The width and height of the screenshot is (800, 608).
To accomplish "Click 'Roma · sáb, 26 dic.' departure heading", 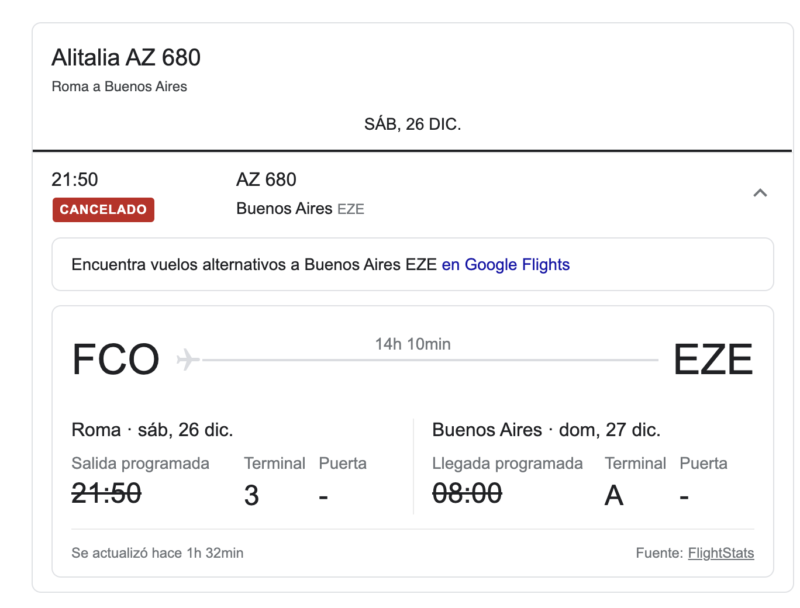I will (152, 430).
